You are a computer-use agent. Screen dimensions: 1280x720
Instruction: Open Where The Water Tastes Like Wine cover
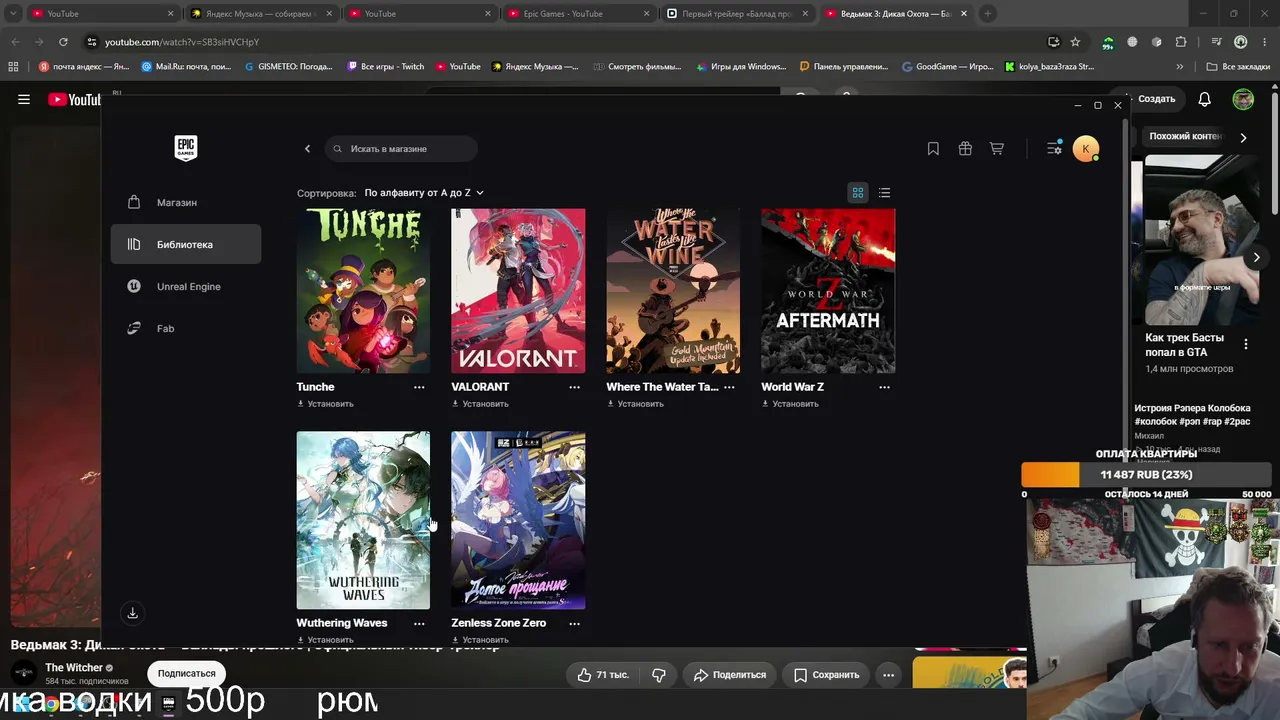point(673,291)
